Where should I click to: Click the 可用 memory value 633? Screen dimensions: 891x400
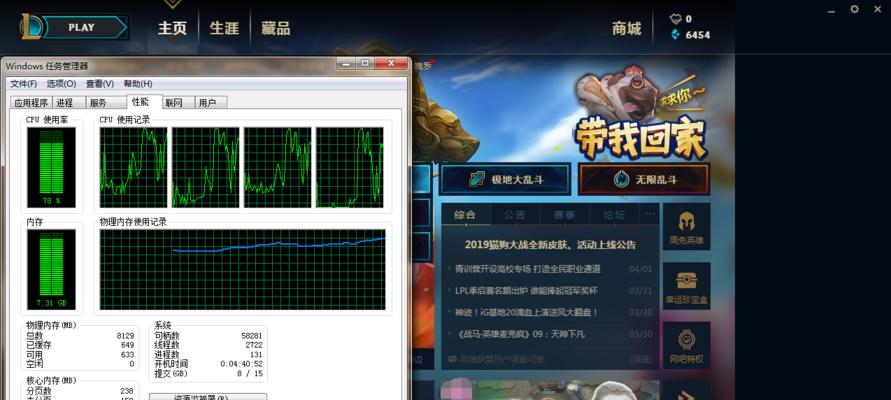coord(127,355)
